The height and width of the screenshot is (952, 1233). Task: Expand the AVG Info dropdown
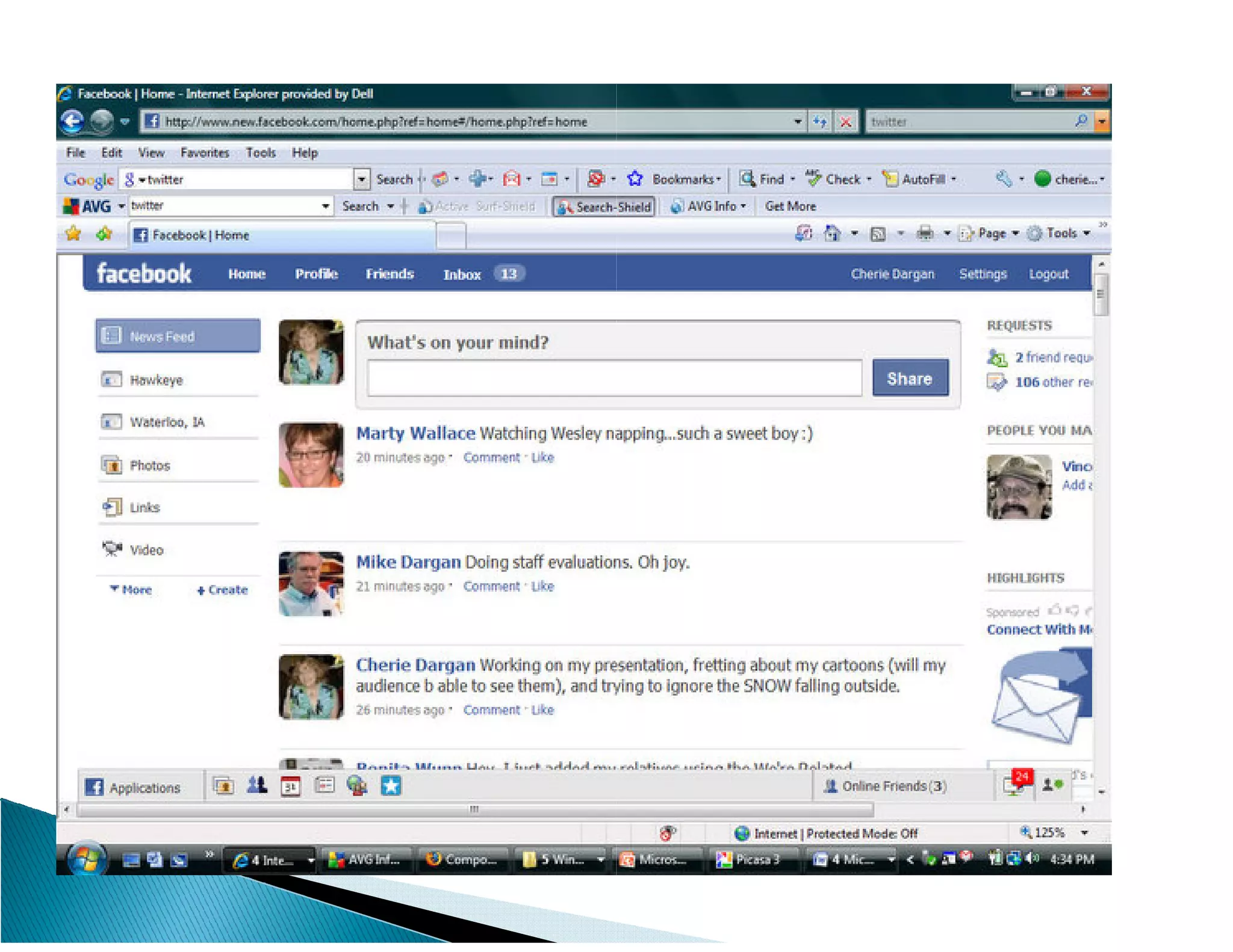click(x=743, y=206)
